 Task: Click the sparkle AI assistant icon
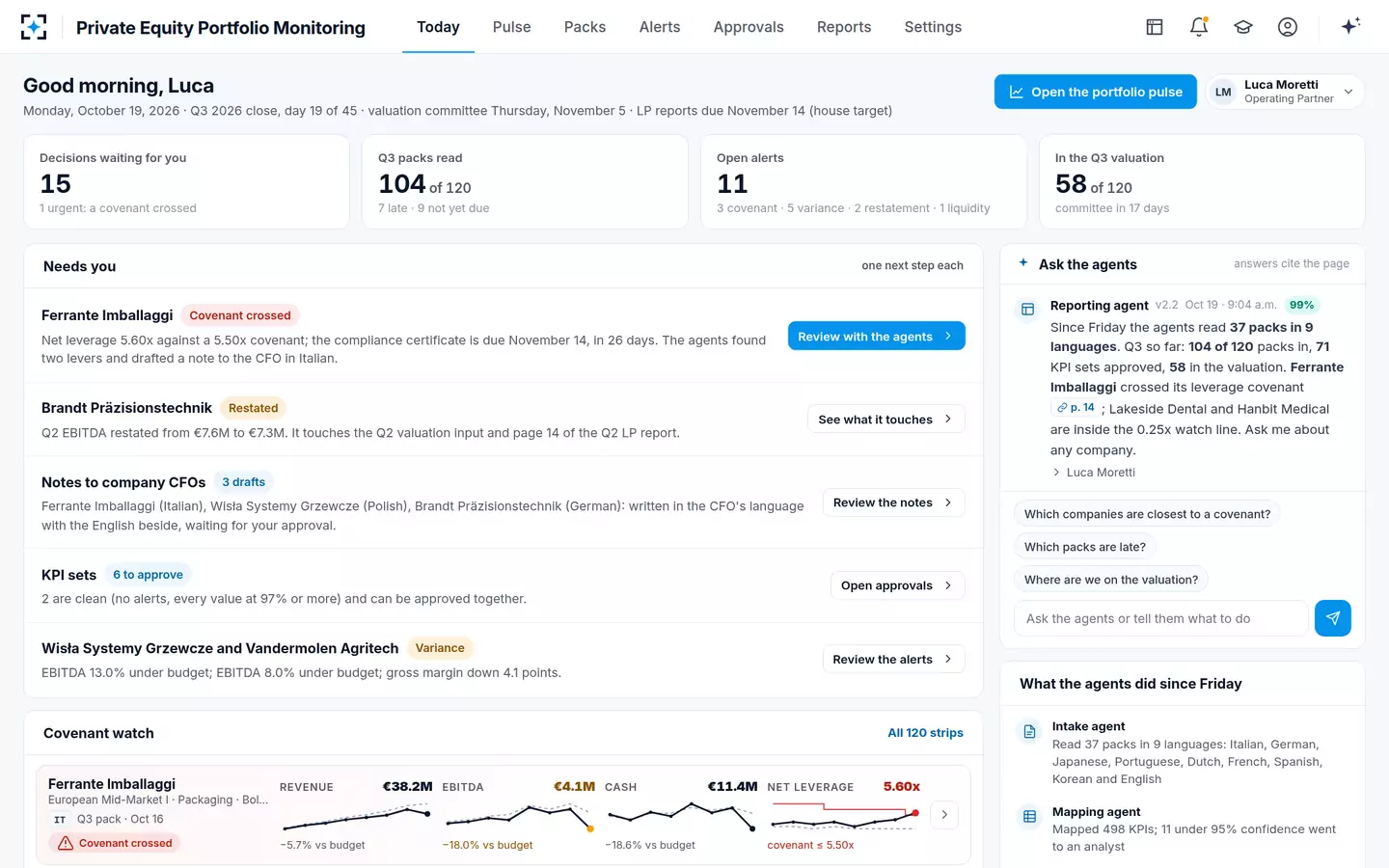[1350, 26]
